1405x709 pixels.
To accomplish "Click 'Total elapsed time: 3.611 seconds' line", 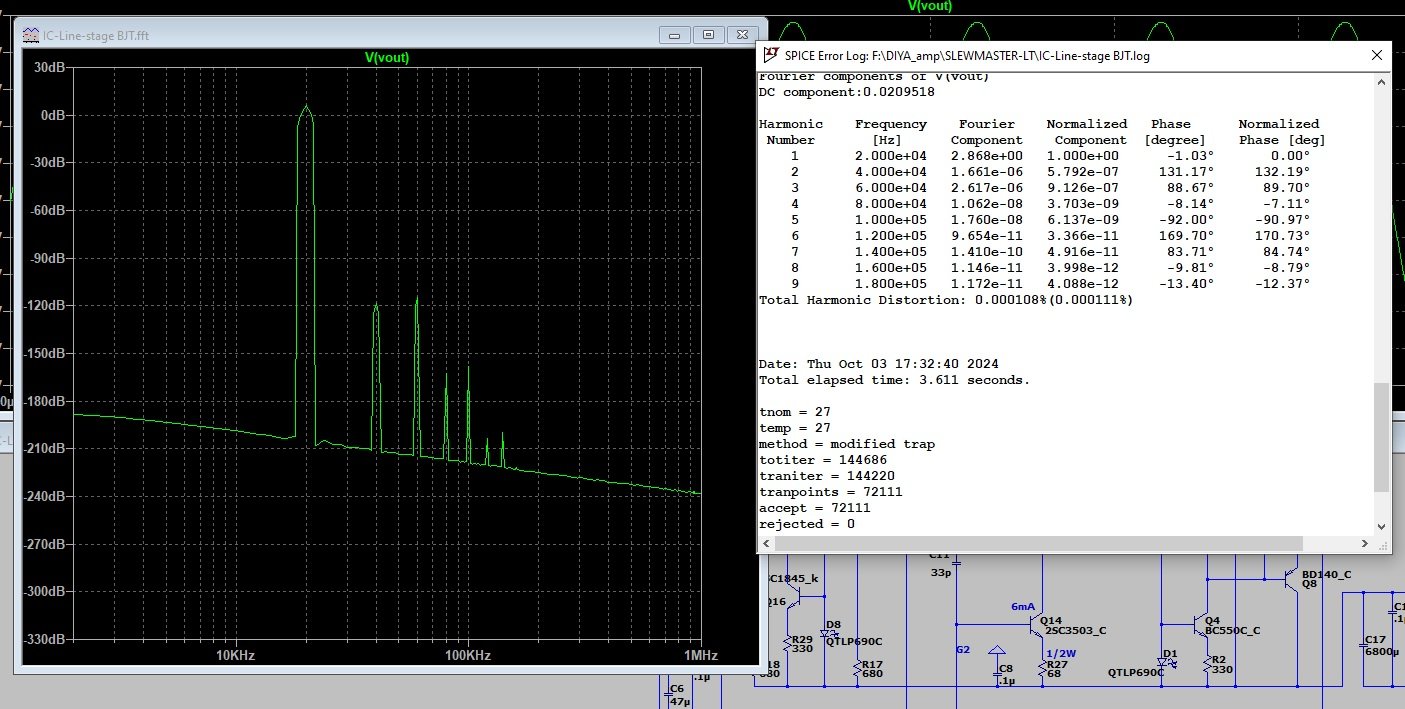I will click(894, 380).
